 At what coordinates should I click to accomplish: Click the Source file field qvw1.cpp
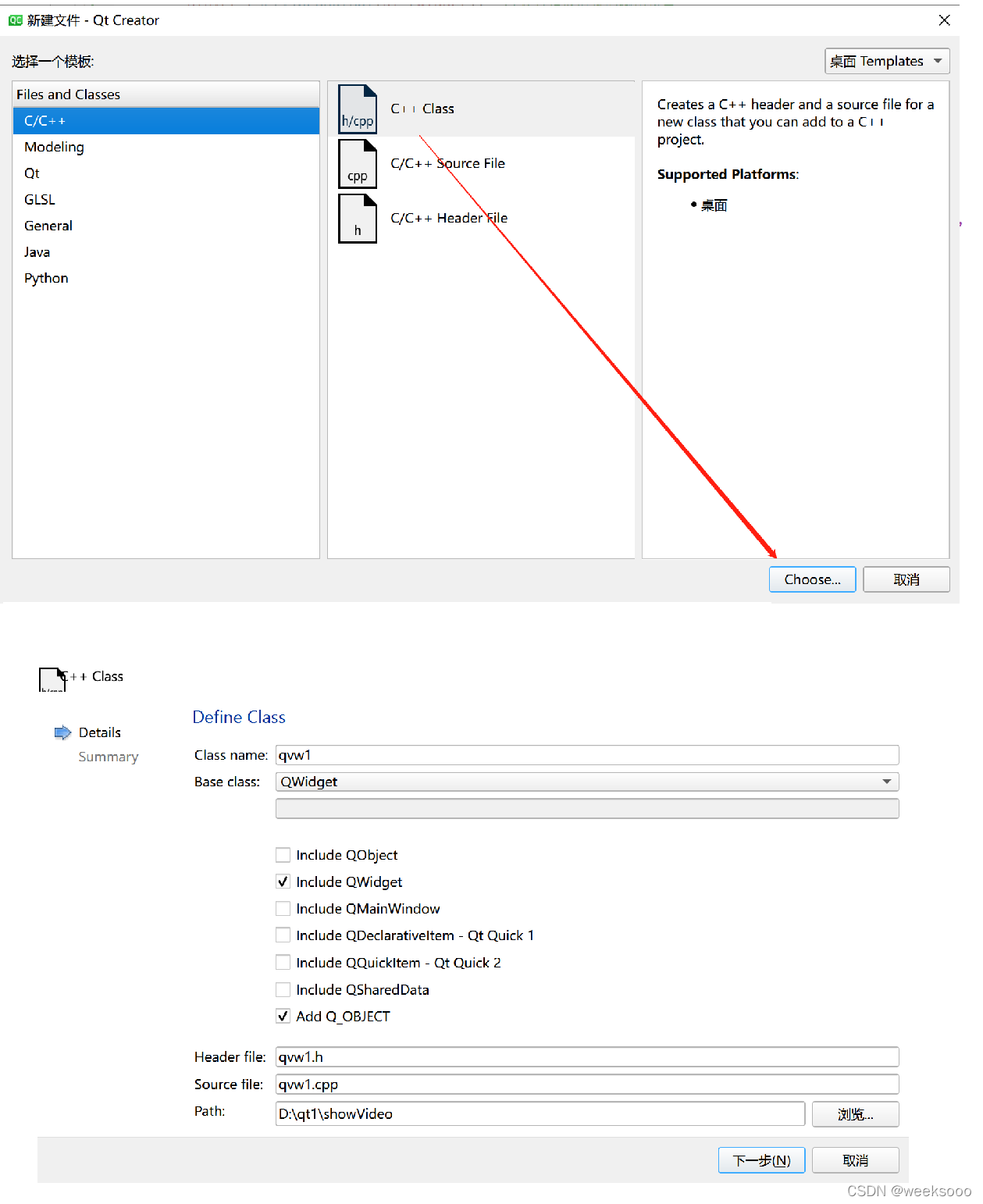[587, 1084]
